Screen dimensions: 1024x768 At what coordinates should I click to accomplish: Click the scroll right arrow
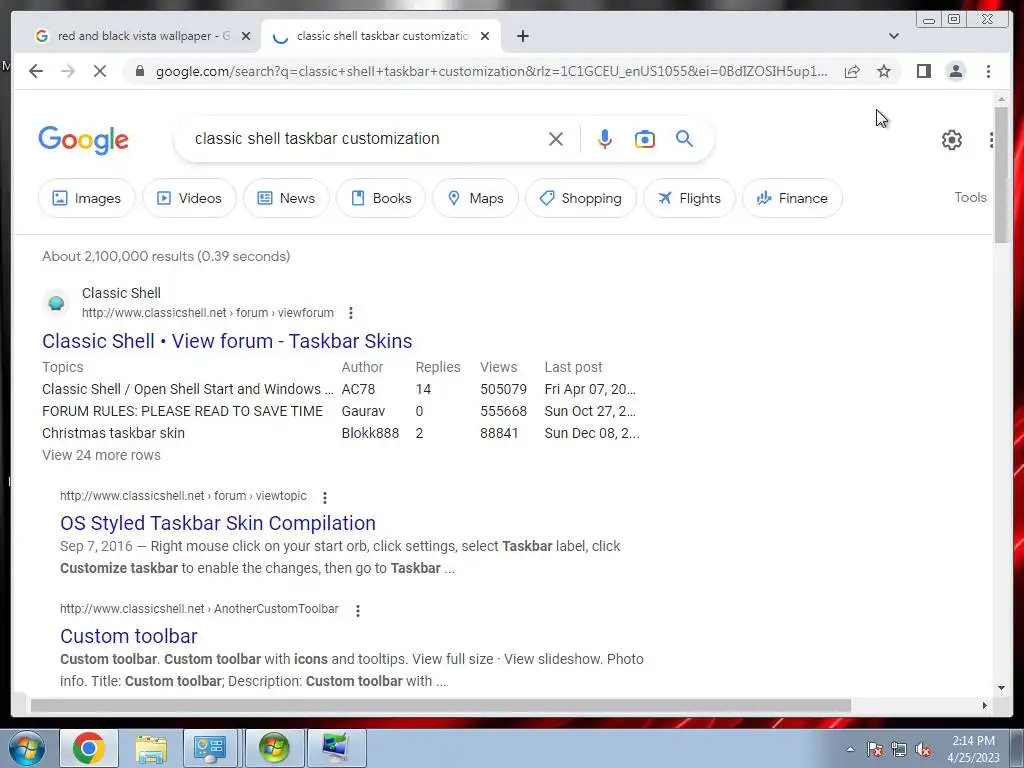point(984,705)
